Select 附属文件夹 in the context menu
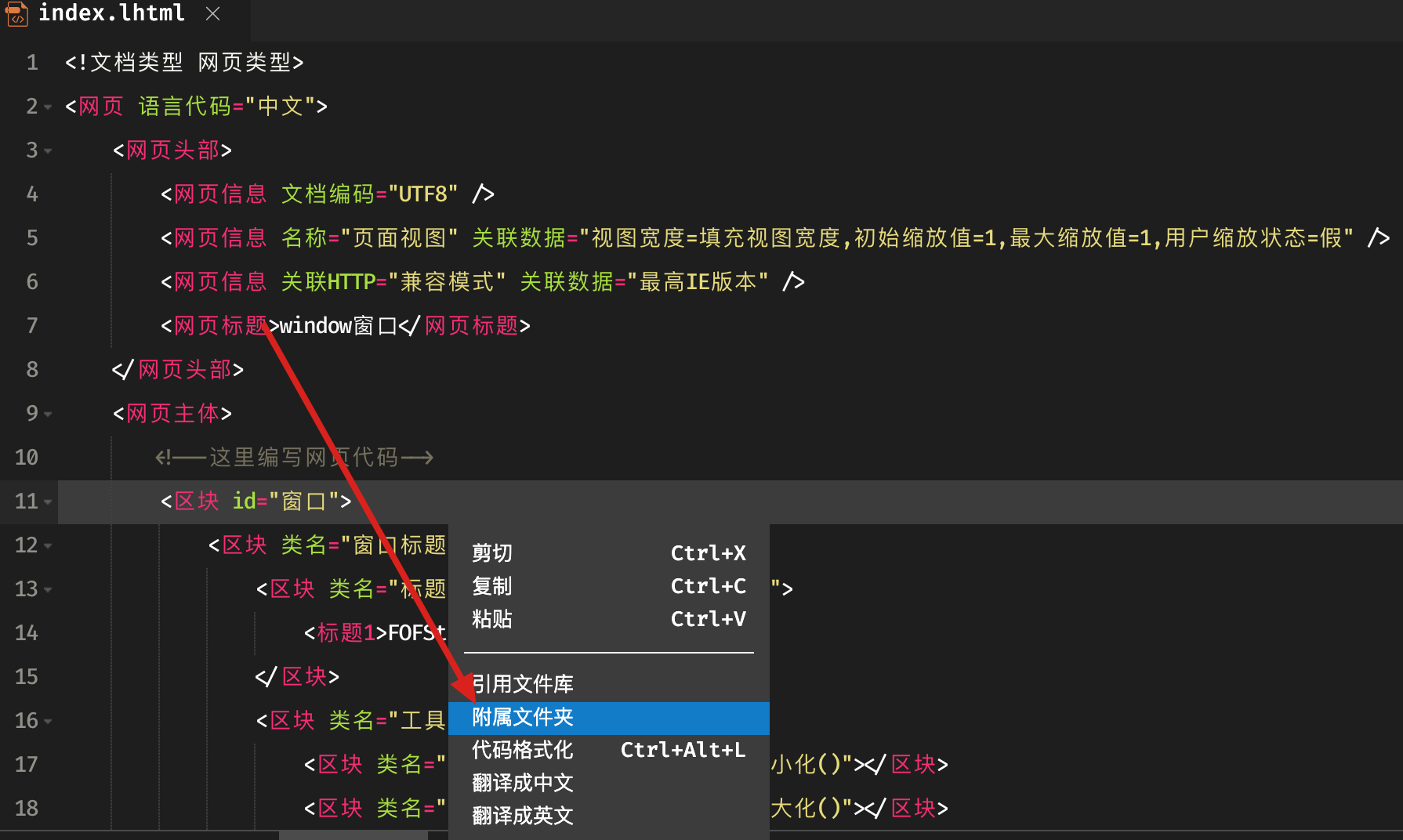Image resolution: width=1403 pixels, height=840 pixels. 609,717
